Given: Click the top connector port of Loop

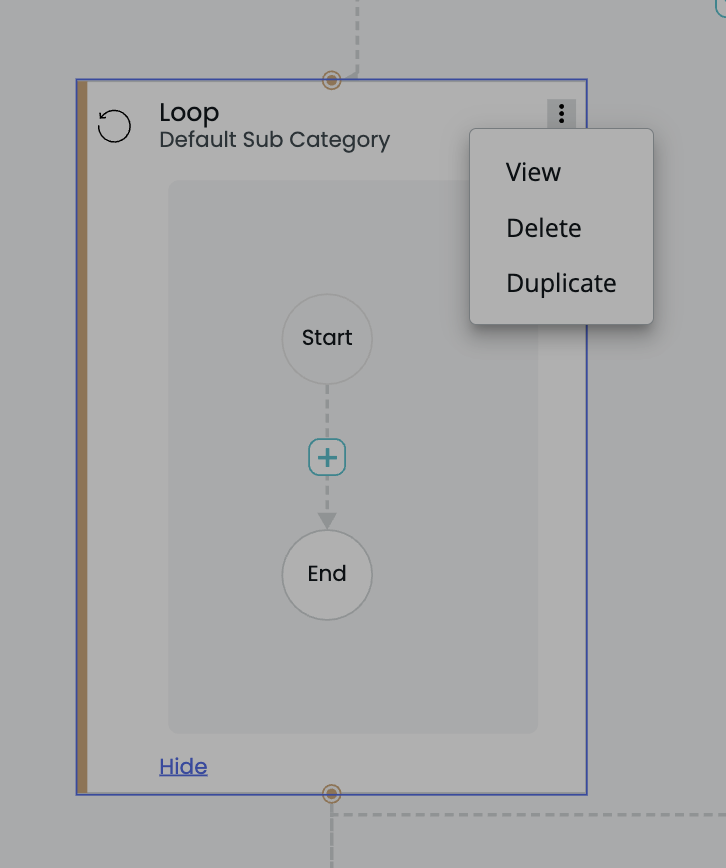Looking at the screenshot, I should [332, 80].
